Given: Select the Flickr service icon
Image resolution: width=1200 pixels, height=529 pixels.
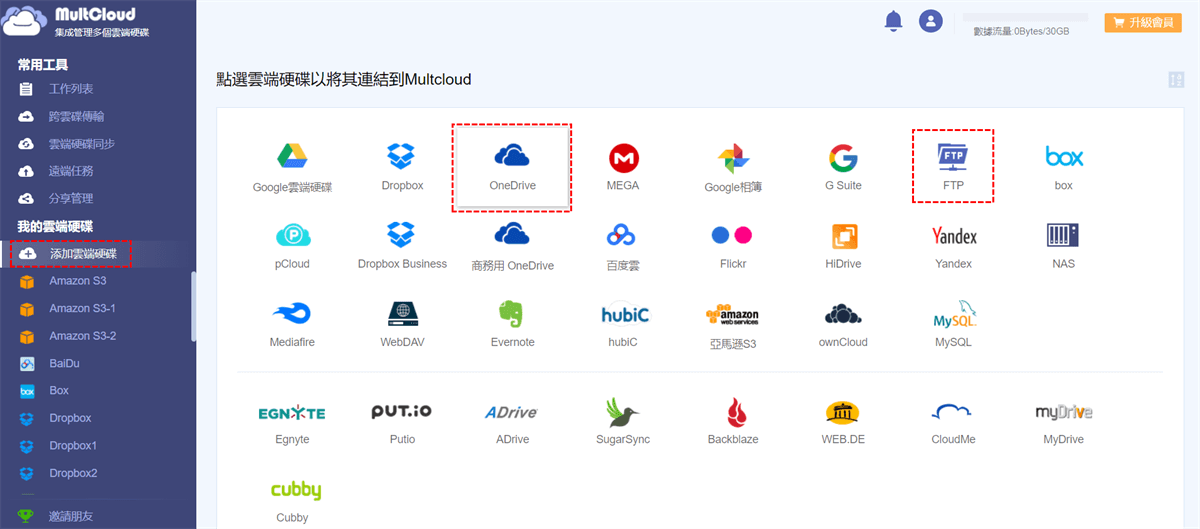Looking at the screenshot, I should pos(732,235).
